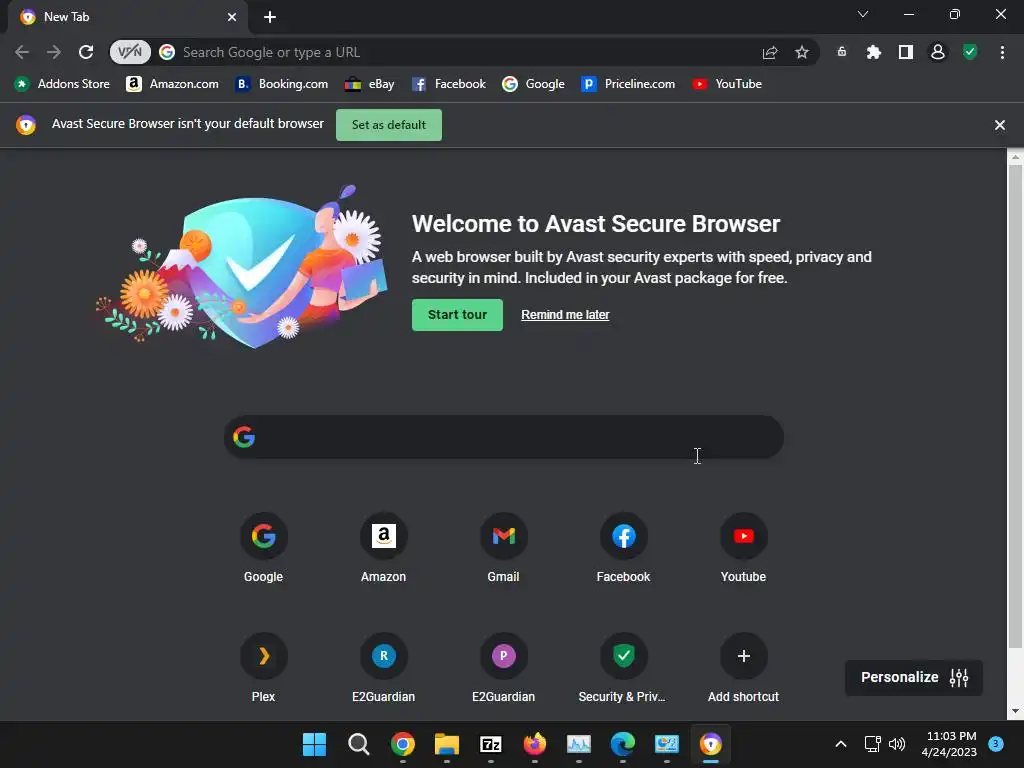This screenshot has height=768, width=1024.
Task: Open the Security & Priv... shortcut tile
Action: 624,667
